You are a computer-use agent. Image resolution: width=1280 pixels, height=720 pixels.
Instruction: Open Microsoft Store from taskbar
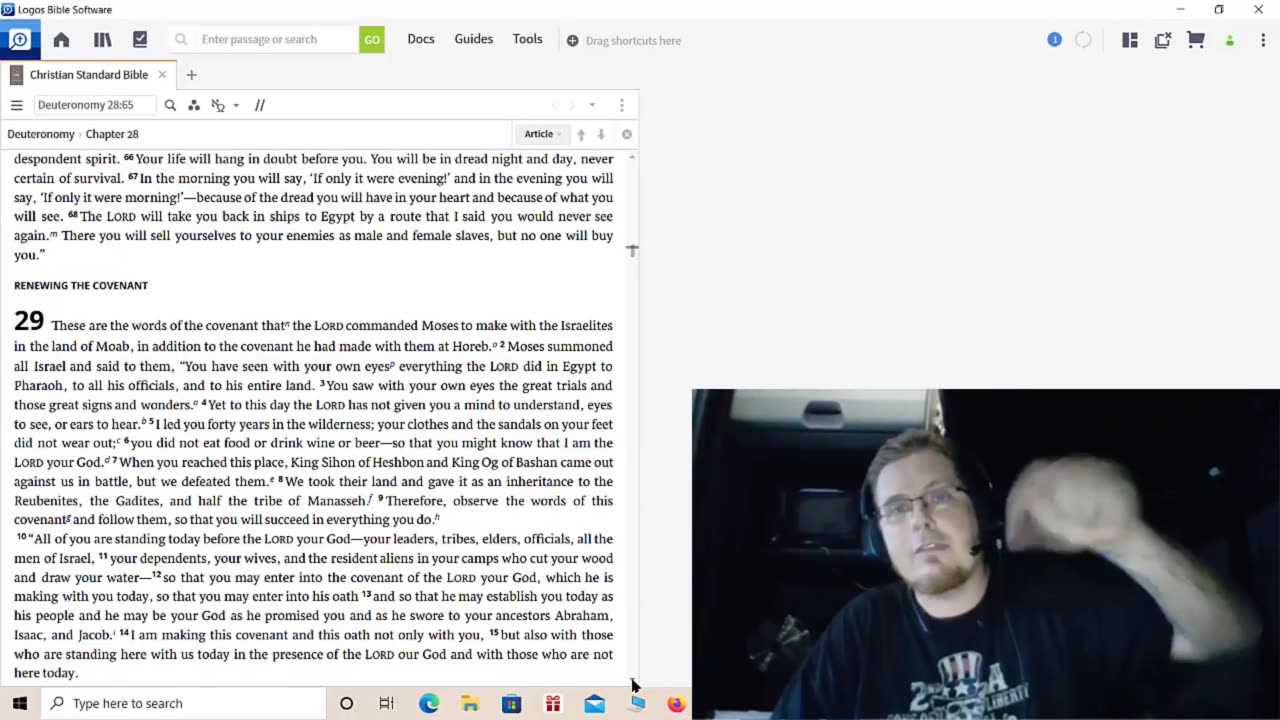511,703
